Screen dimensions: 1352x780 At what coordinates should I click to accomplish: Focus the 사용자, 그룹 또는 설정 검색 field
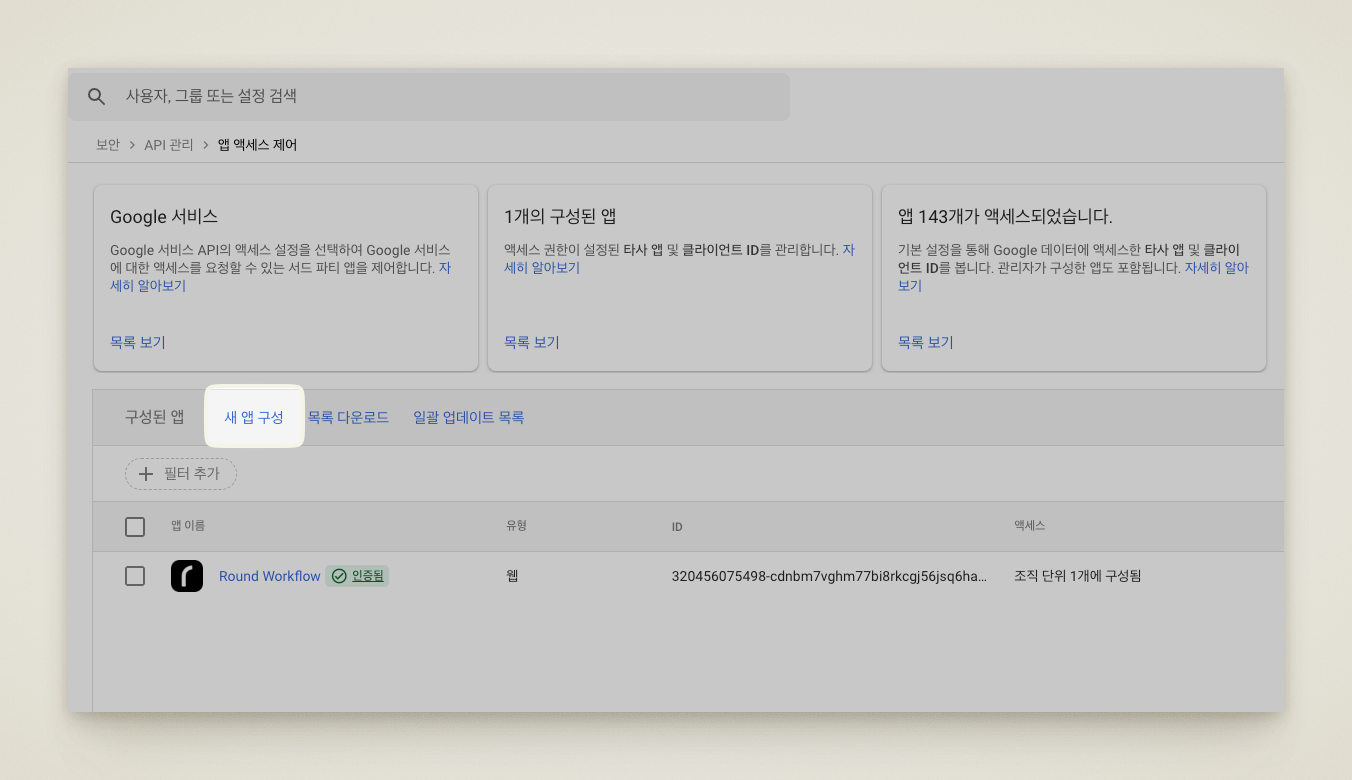point(450,97)
